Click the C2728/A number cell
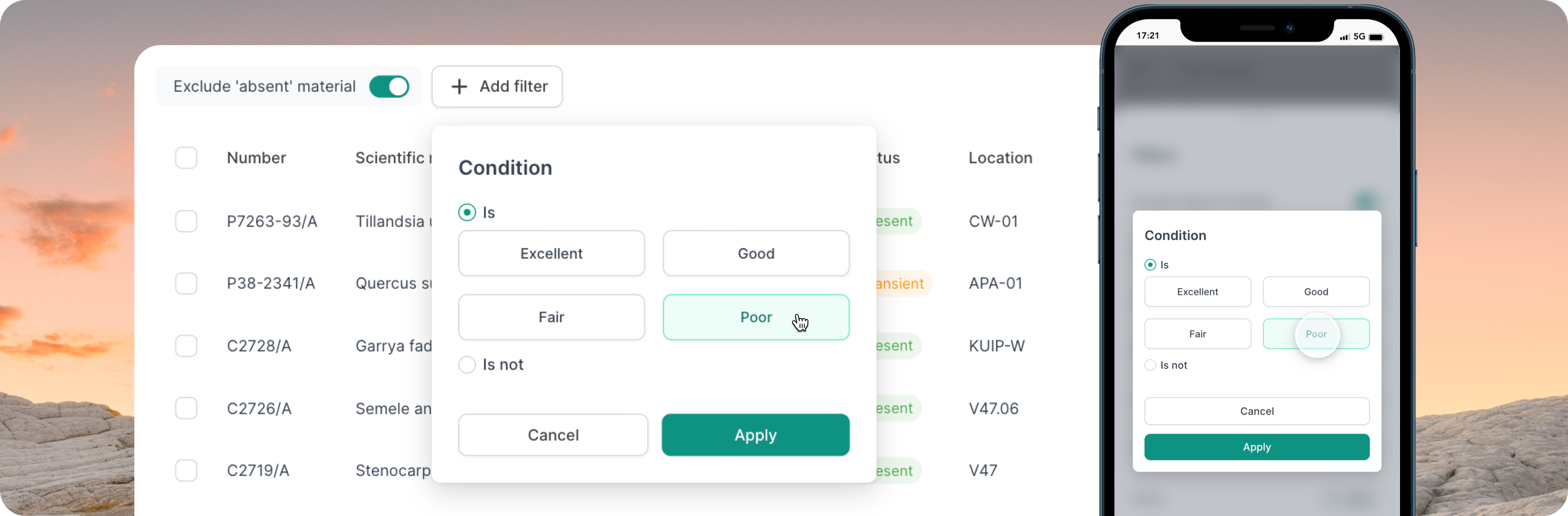The height and width of the screenshot is (516, 1568). pos(259,345)
